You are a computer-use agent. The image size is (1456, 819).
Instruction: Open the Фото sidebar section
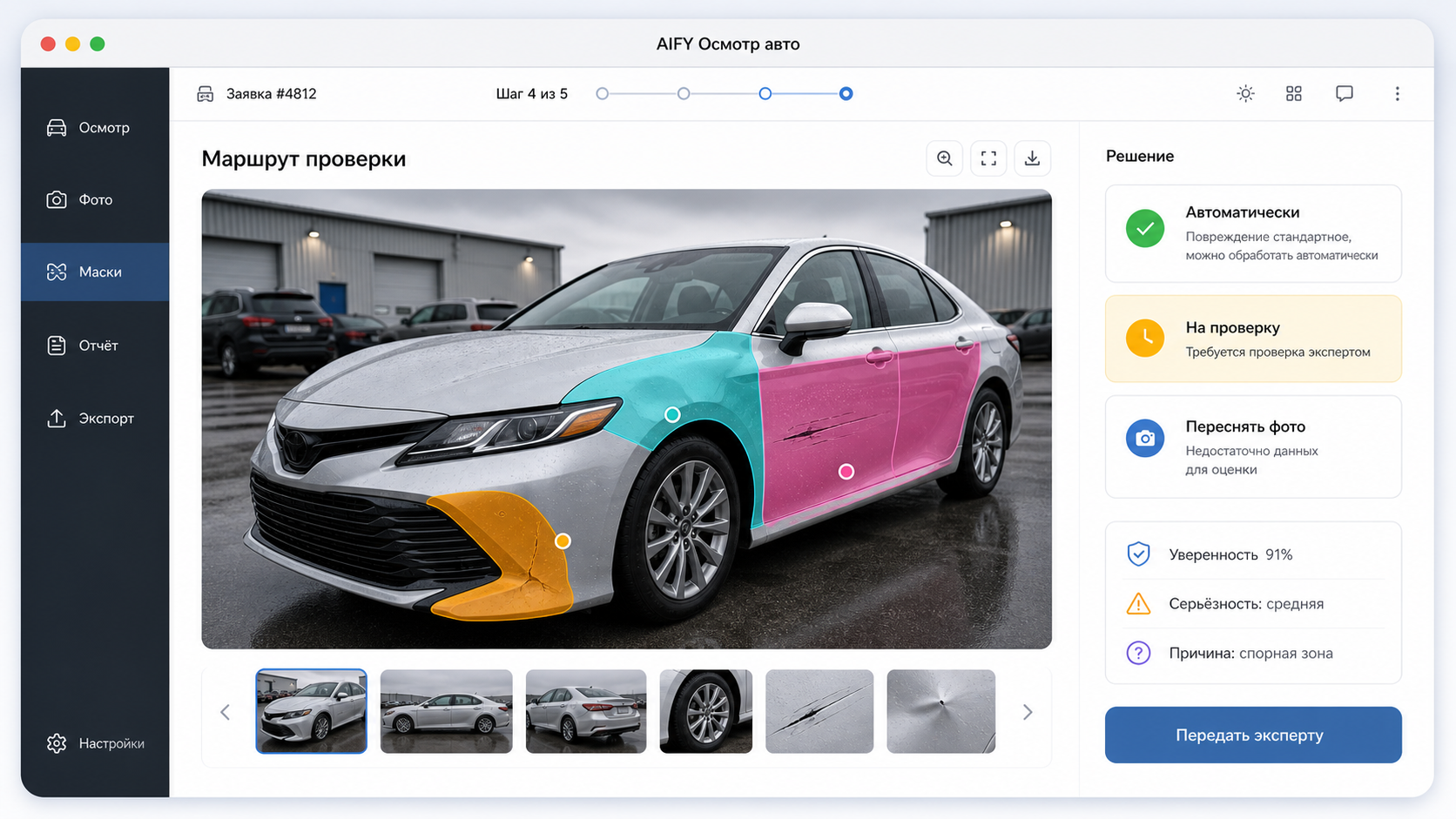click(95, 199)
